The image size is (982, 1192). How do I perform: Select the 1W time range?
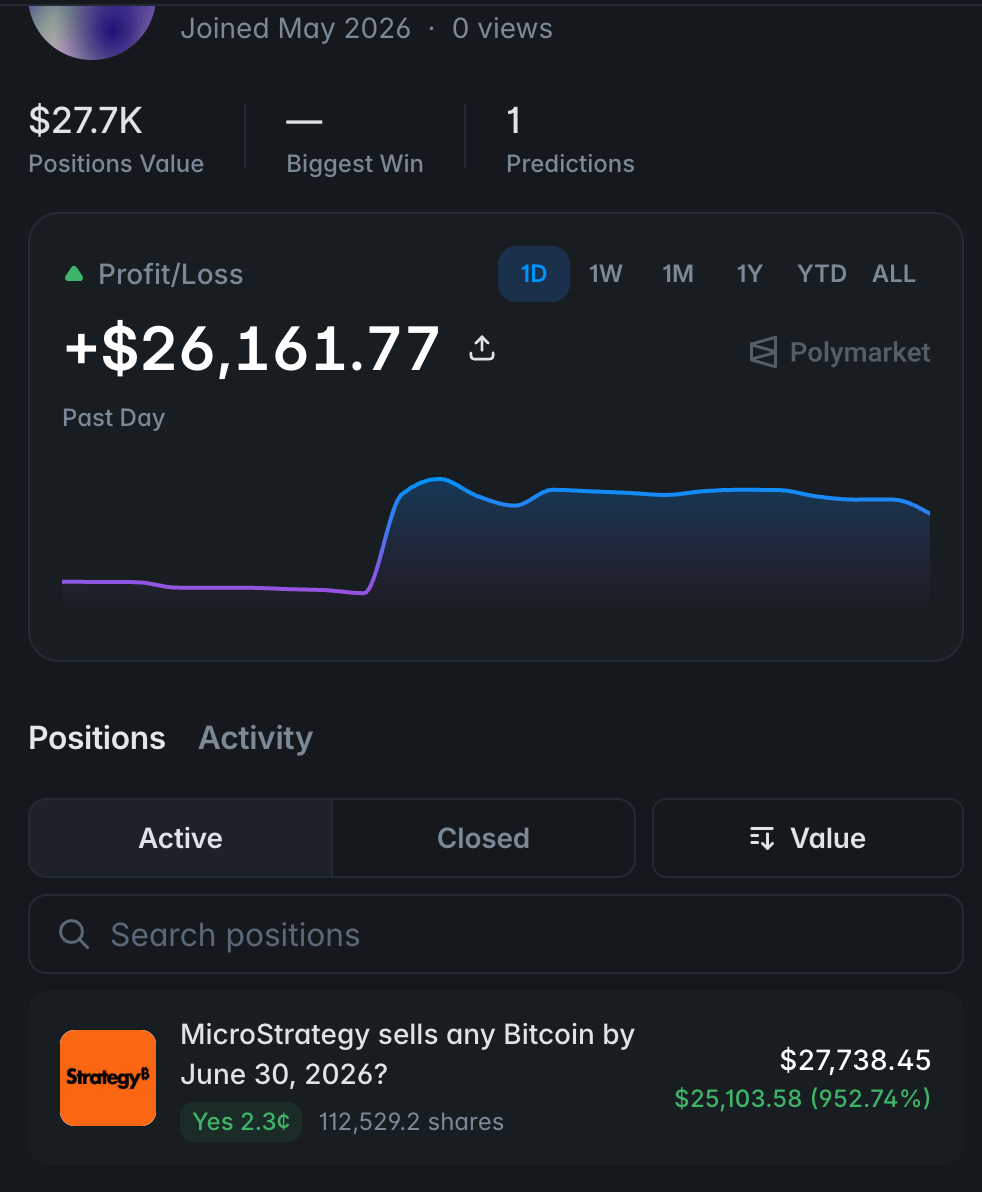606,274
